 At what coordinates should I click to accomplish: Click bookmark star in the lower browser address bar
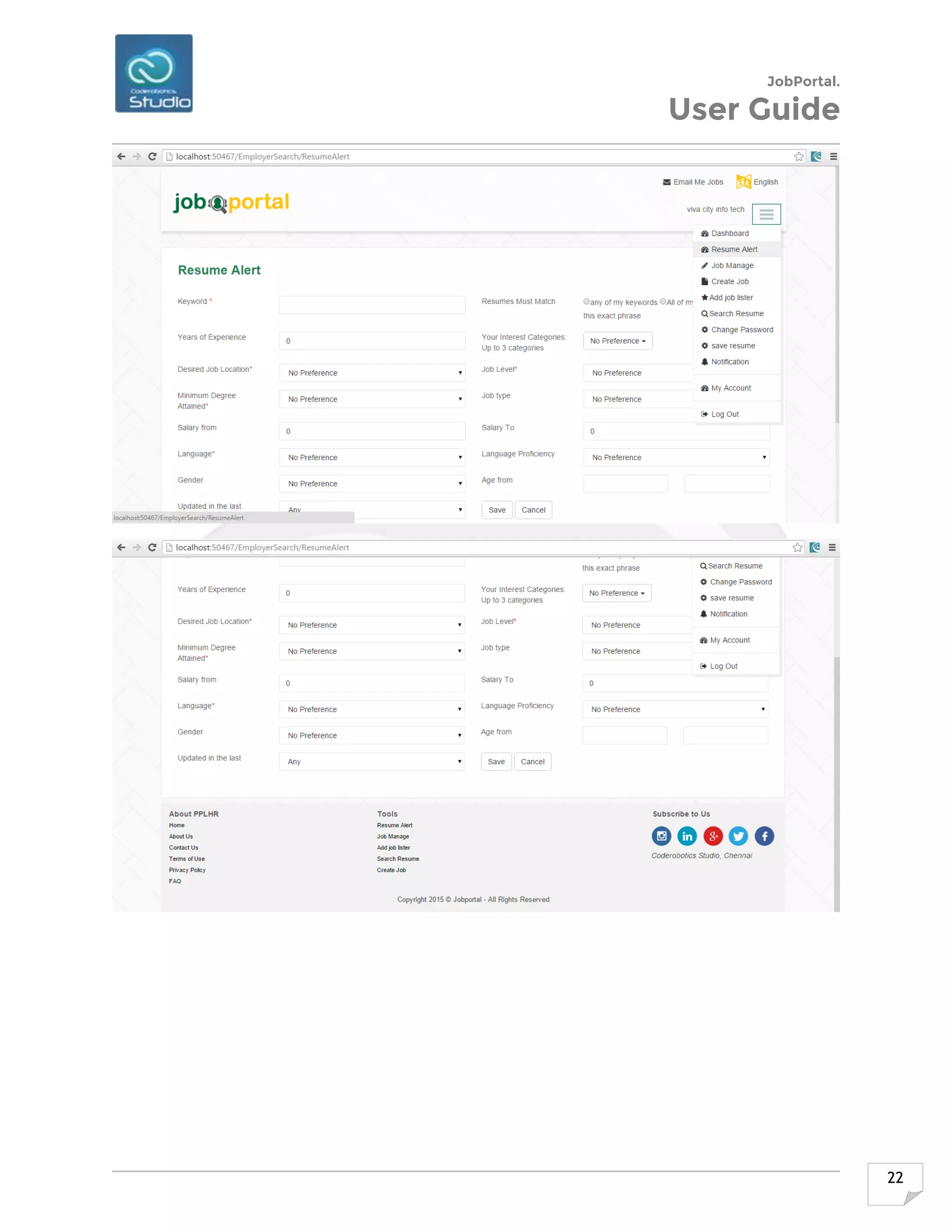(x=797, y=547)
